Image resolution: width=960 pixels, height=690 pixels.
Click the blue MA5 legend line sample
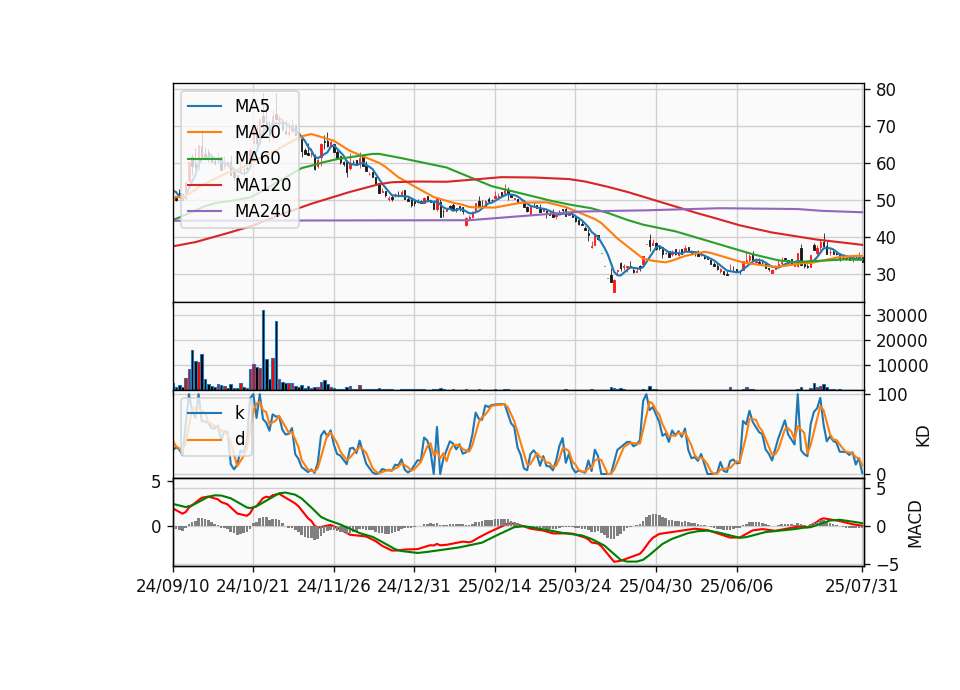point(204,107)
